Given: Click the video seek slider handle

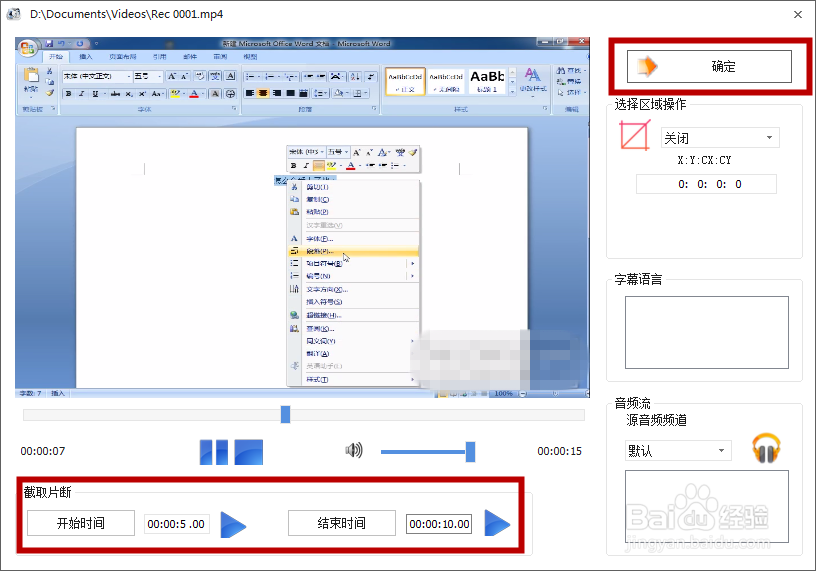Looking at the screenshot, I should pyautogui.click(x=285, y=414).
